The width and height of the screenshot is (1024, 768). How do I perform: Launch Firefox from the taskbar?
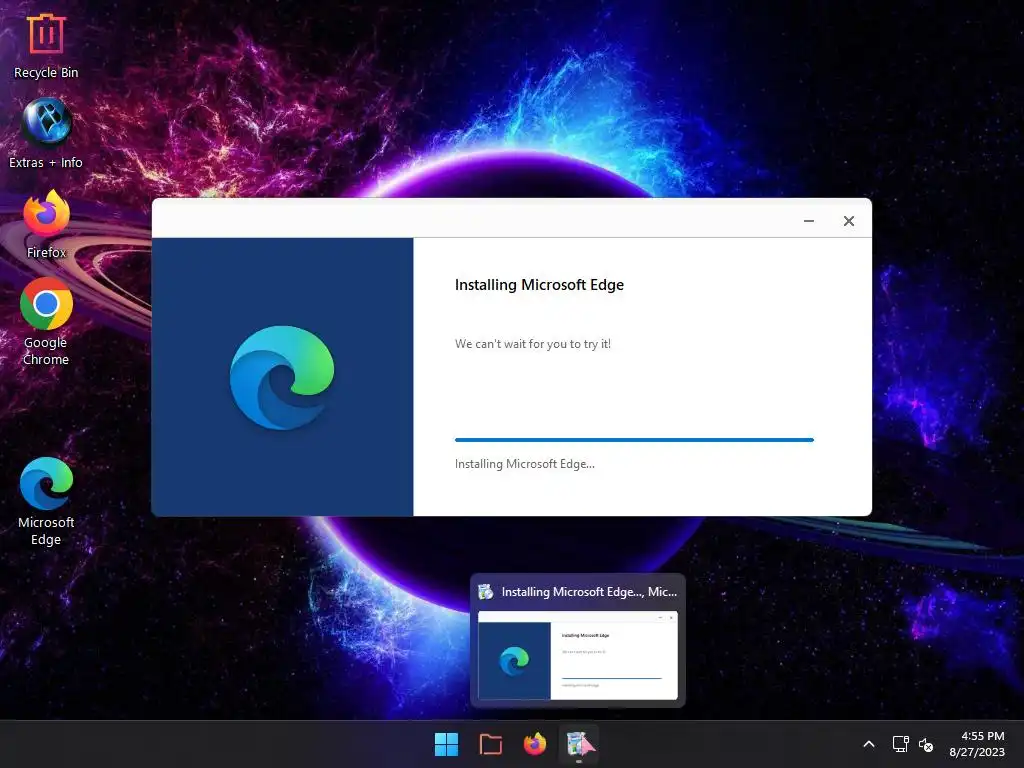click(535, 744)
